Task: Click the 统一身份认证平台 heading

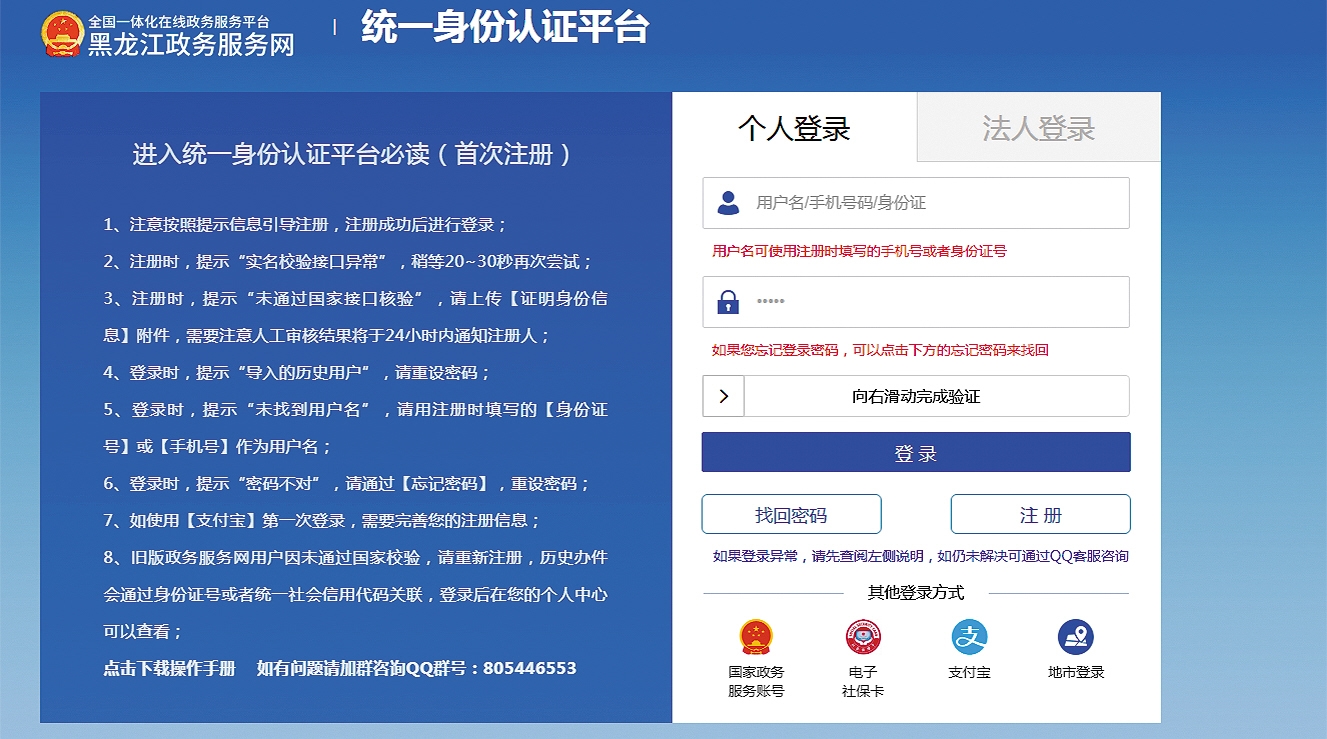Action: [x=505, y=28]
